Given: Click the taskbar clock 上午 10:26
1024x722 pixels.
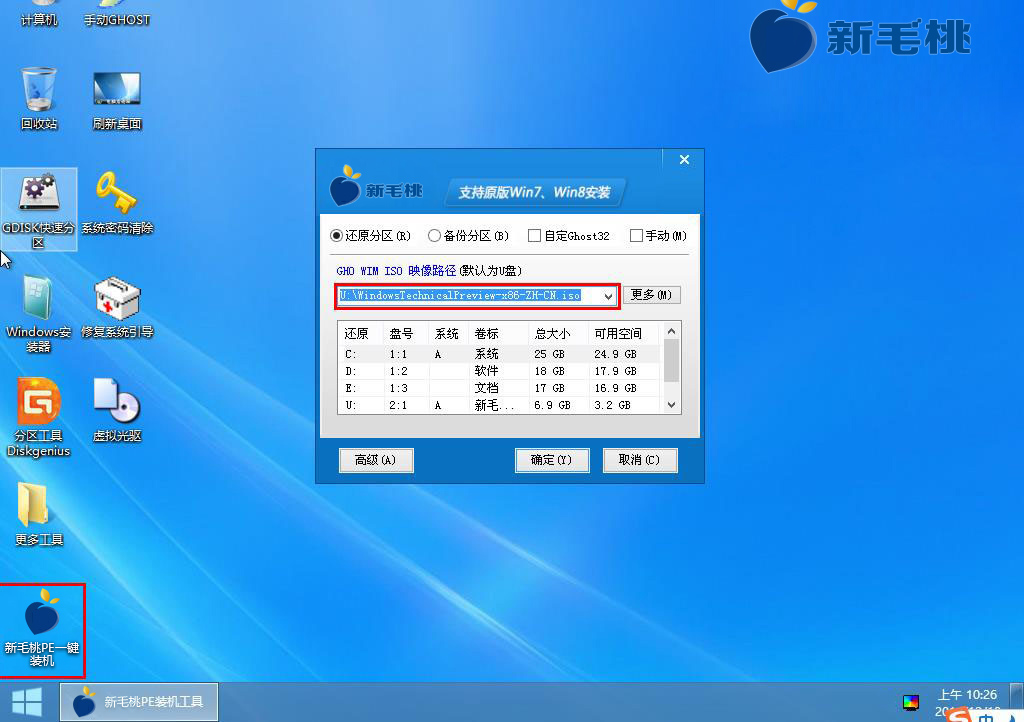Looking at the screenshot, I should coord(967,695).
